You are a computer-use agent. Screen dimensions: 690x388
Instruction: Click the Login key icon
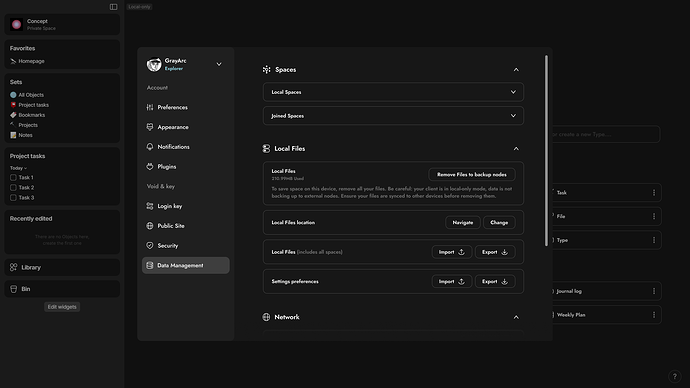coord(150,206)
